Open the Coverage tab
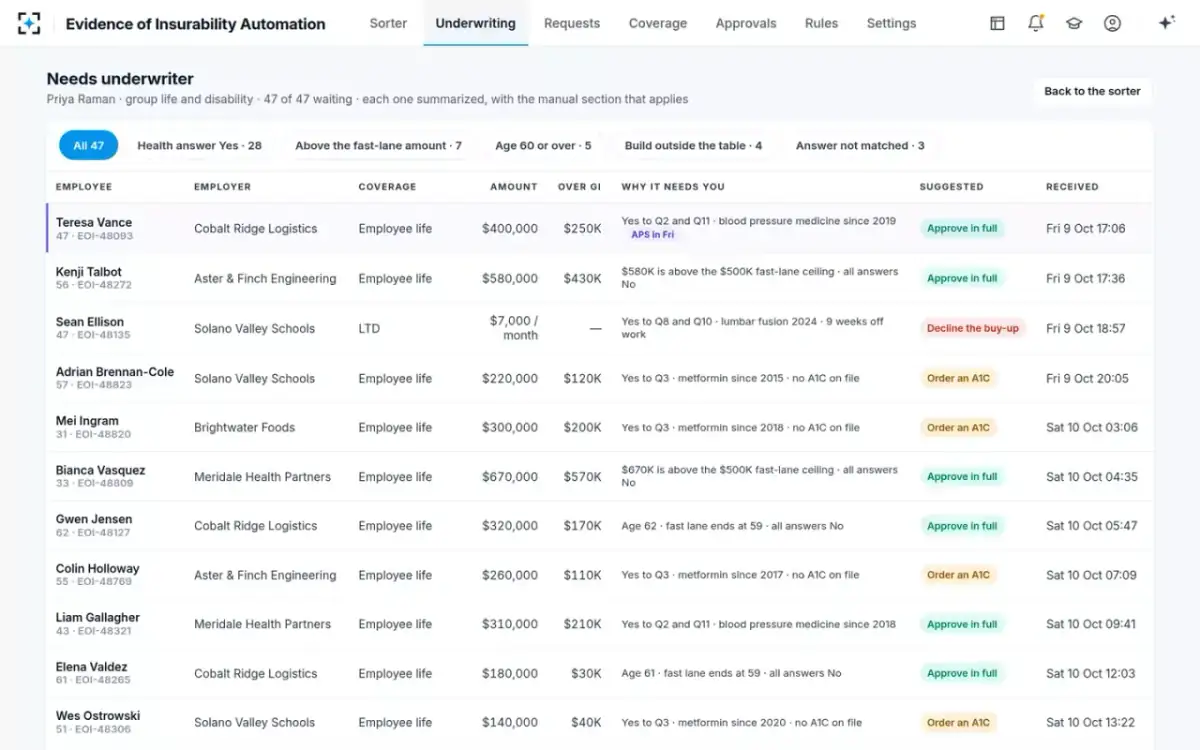This screenshot has height=750, width=1200. click(658, 23)
